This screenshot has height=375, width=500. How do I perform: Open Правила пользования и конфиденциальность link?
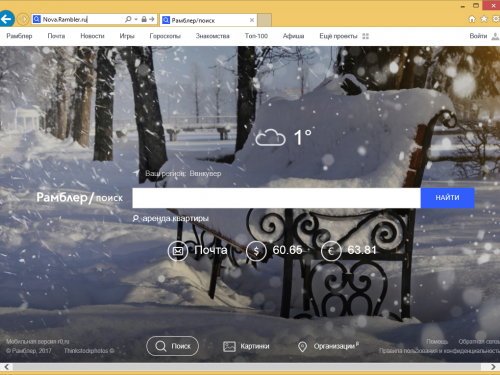coord(439,351)
